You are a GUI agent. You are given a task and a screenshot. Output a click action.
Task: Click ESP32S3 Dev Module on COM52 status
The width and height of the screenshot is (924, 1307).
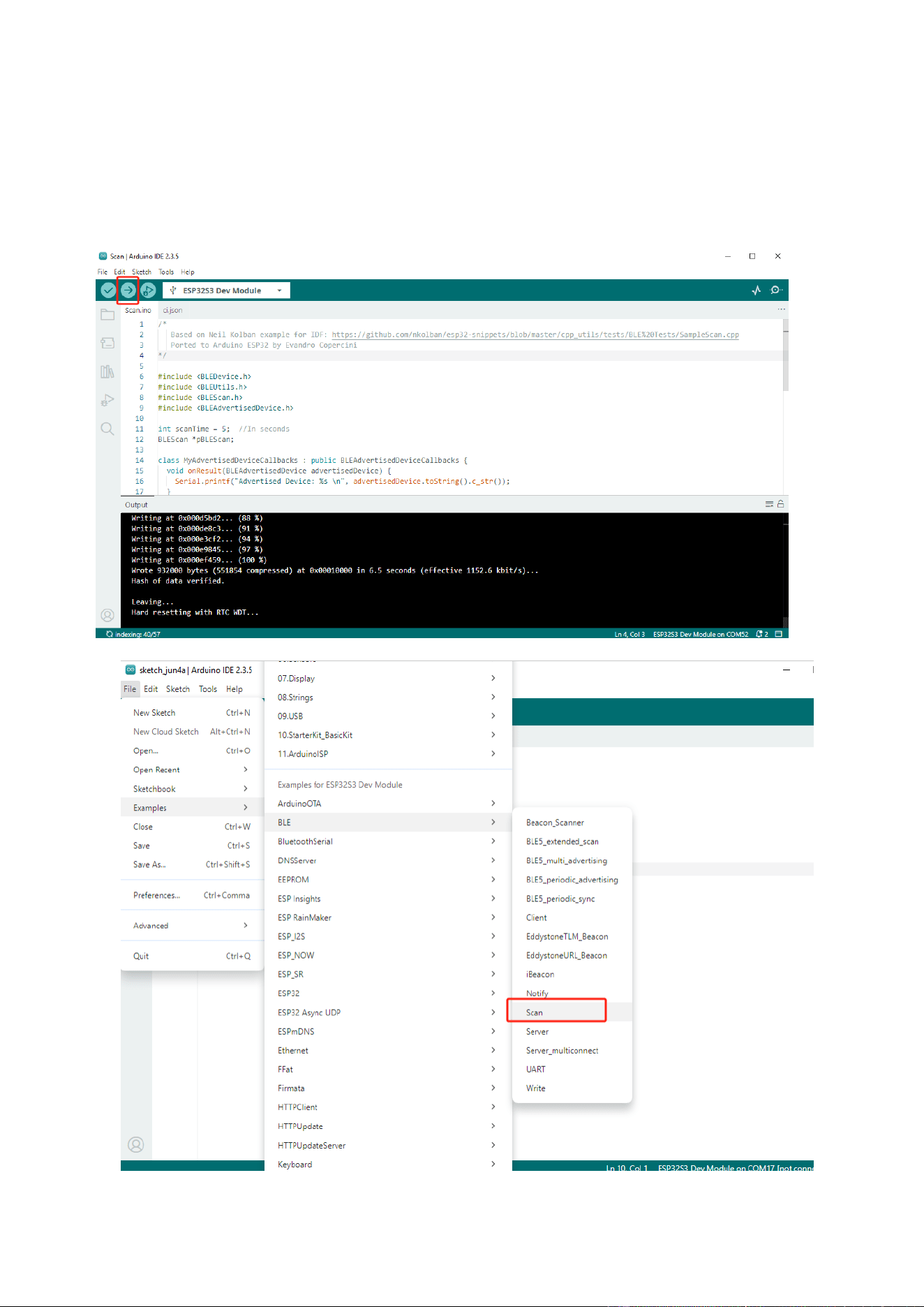click(701, 634)
